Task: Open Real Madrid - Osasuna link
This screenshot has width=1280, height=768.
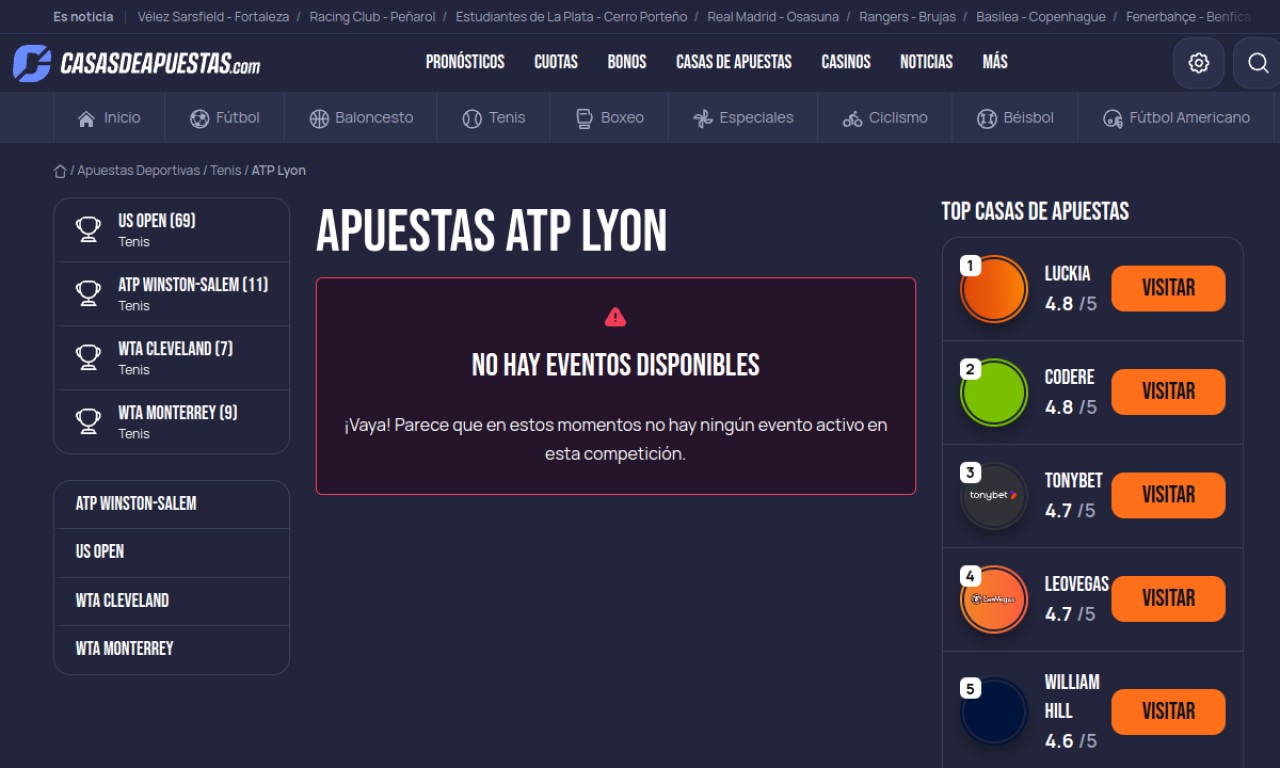Action: point(773,17)
